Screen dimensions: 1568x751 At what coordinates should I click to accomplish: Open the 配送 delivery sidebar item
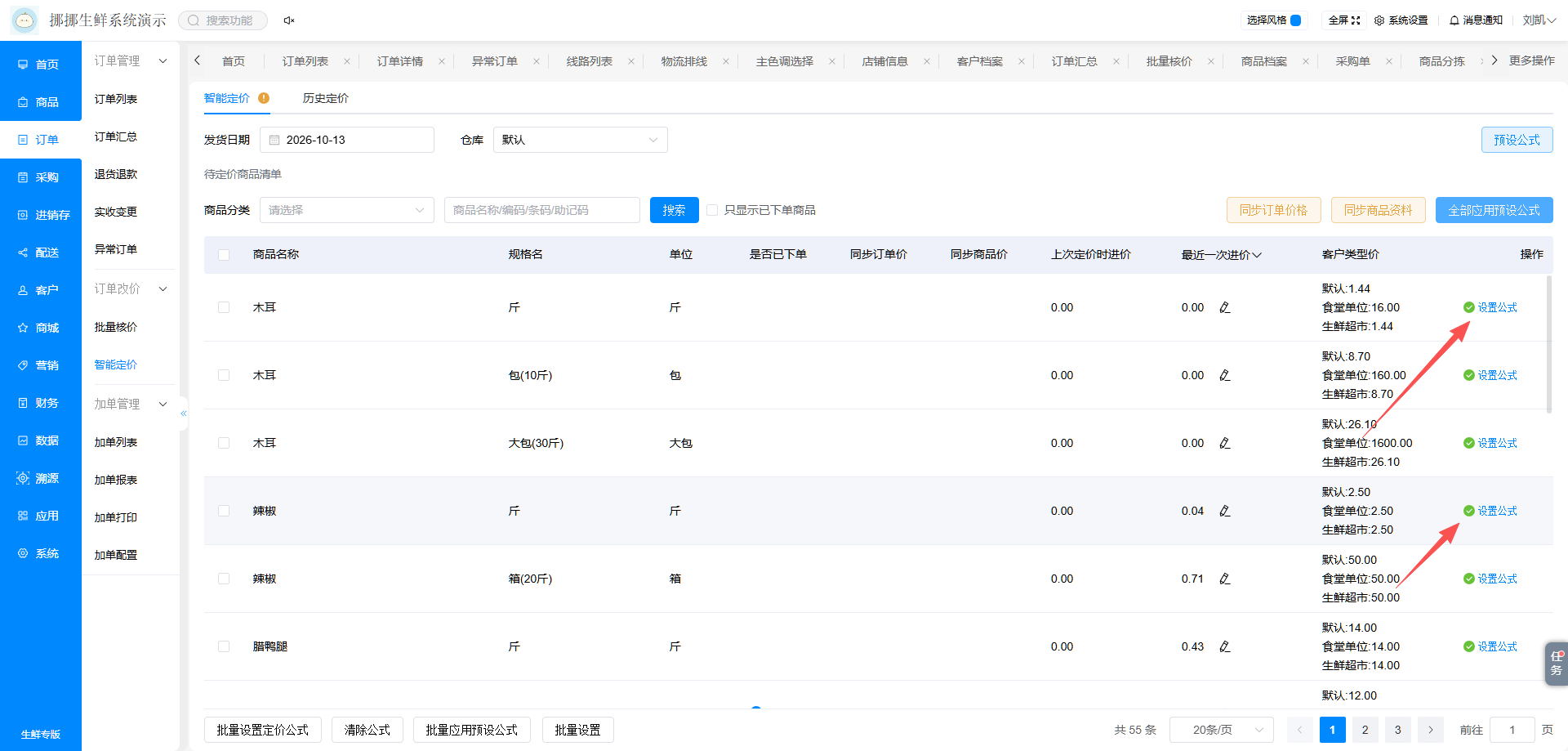point(40,253)
